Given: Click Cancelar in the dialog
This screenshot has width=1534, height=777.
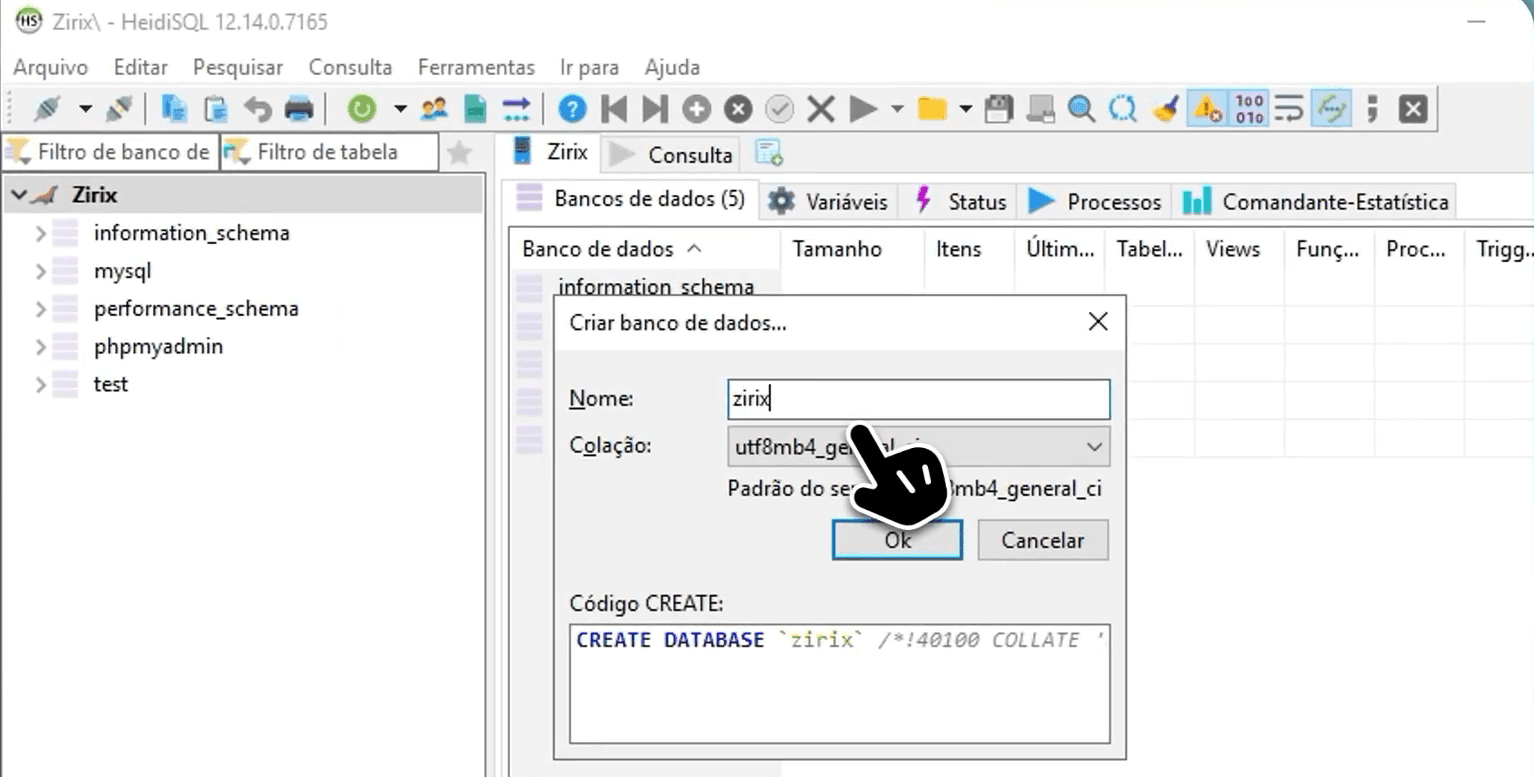Looking at the screenshot, I should [x=1043, y=540].
